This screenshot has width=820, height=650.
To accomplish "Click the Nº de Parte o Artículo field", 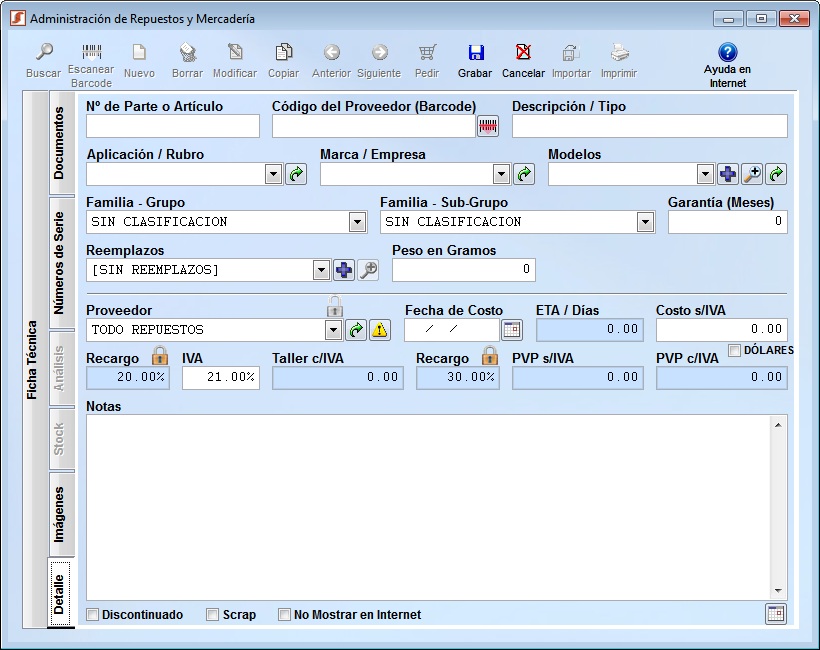I will tap(173, 127).
